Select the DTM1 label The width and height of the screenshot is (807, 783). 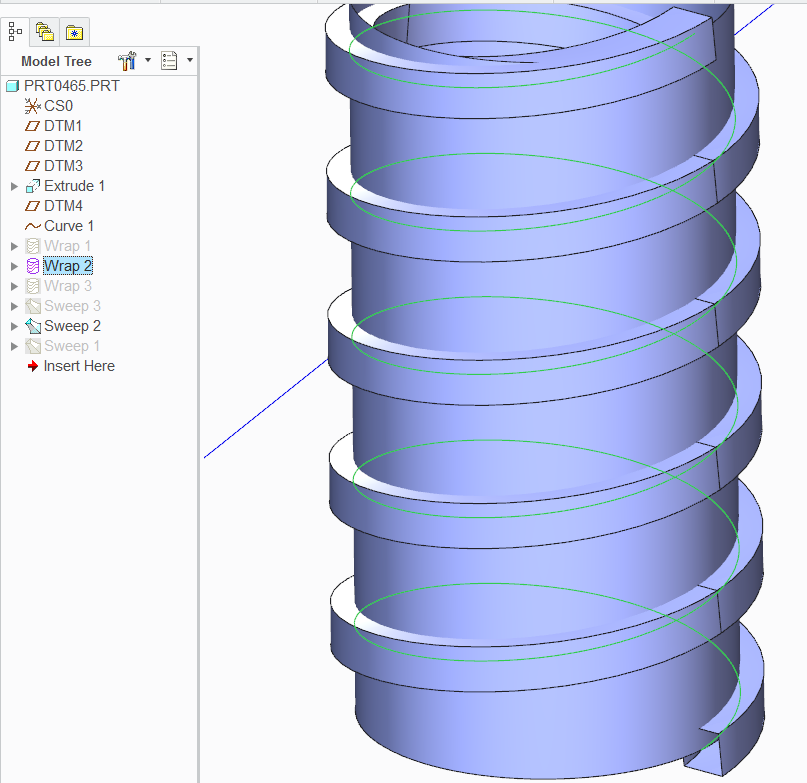coord(63,126)
